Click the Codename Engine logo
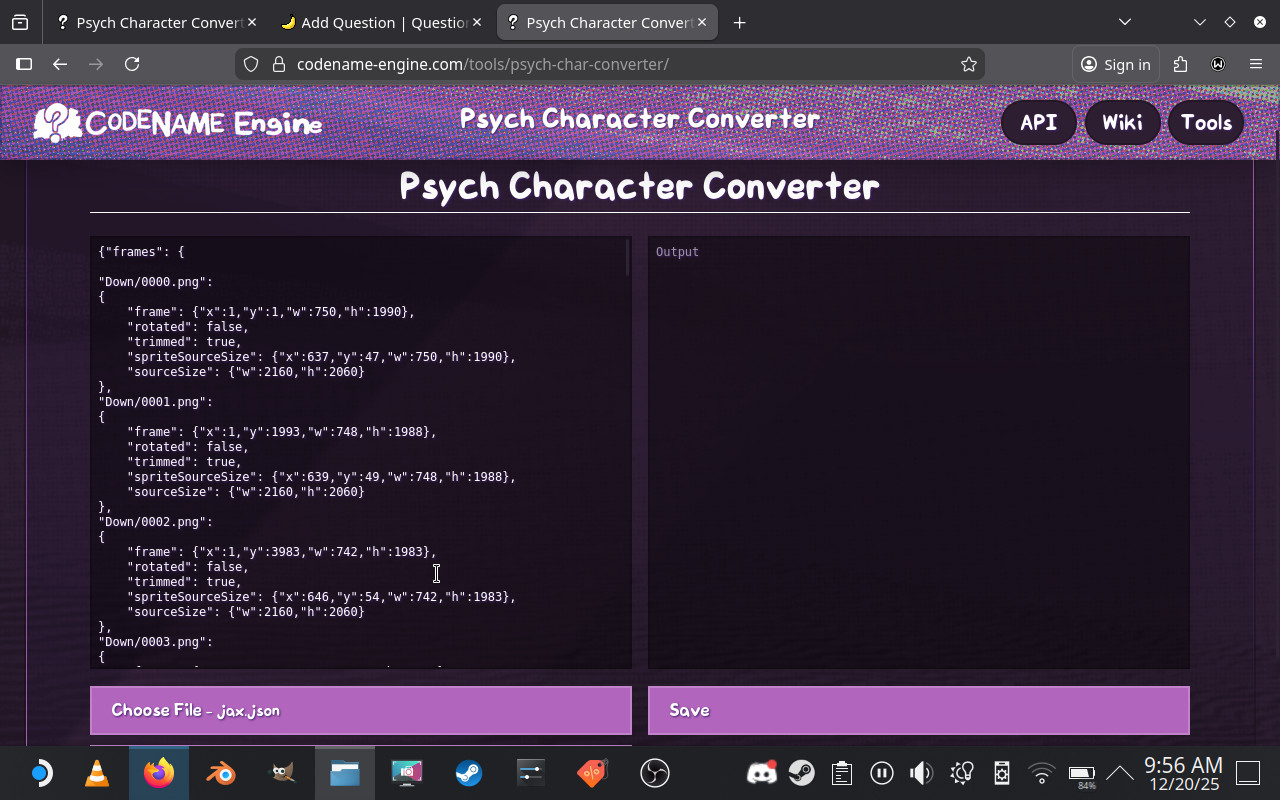 tap(178, 123)
